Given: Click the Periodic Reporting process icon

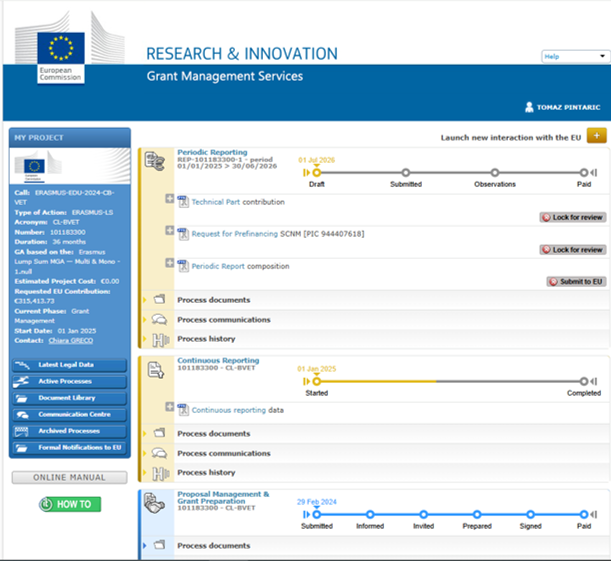Looking at the screenshot, I should click(x=155, y=161).
